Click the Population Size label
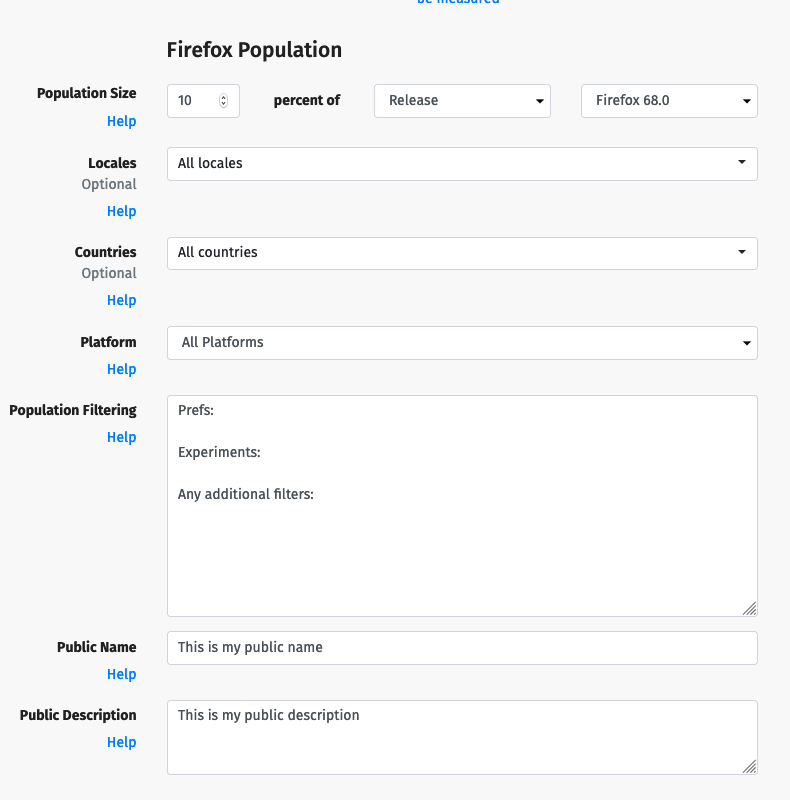This screenshot has height=800, width=790. (x=87, y=93)
